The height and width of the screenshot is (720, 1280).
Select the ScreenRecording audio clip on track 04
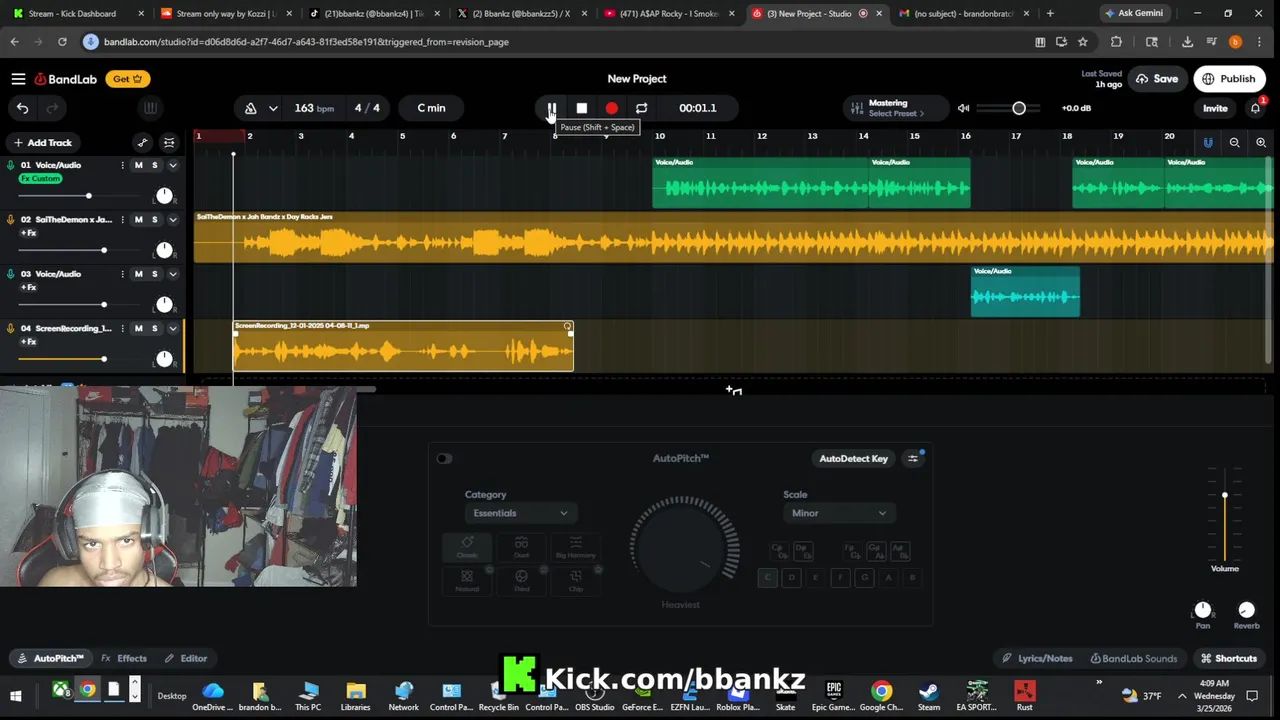pos(403,346)
